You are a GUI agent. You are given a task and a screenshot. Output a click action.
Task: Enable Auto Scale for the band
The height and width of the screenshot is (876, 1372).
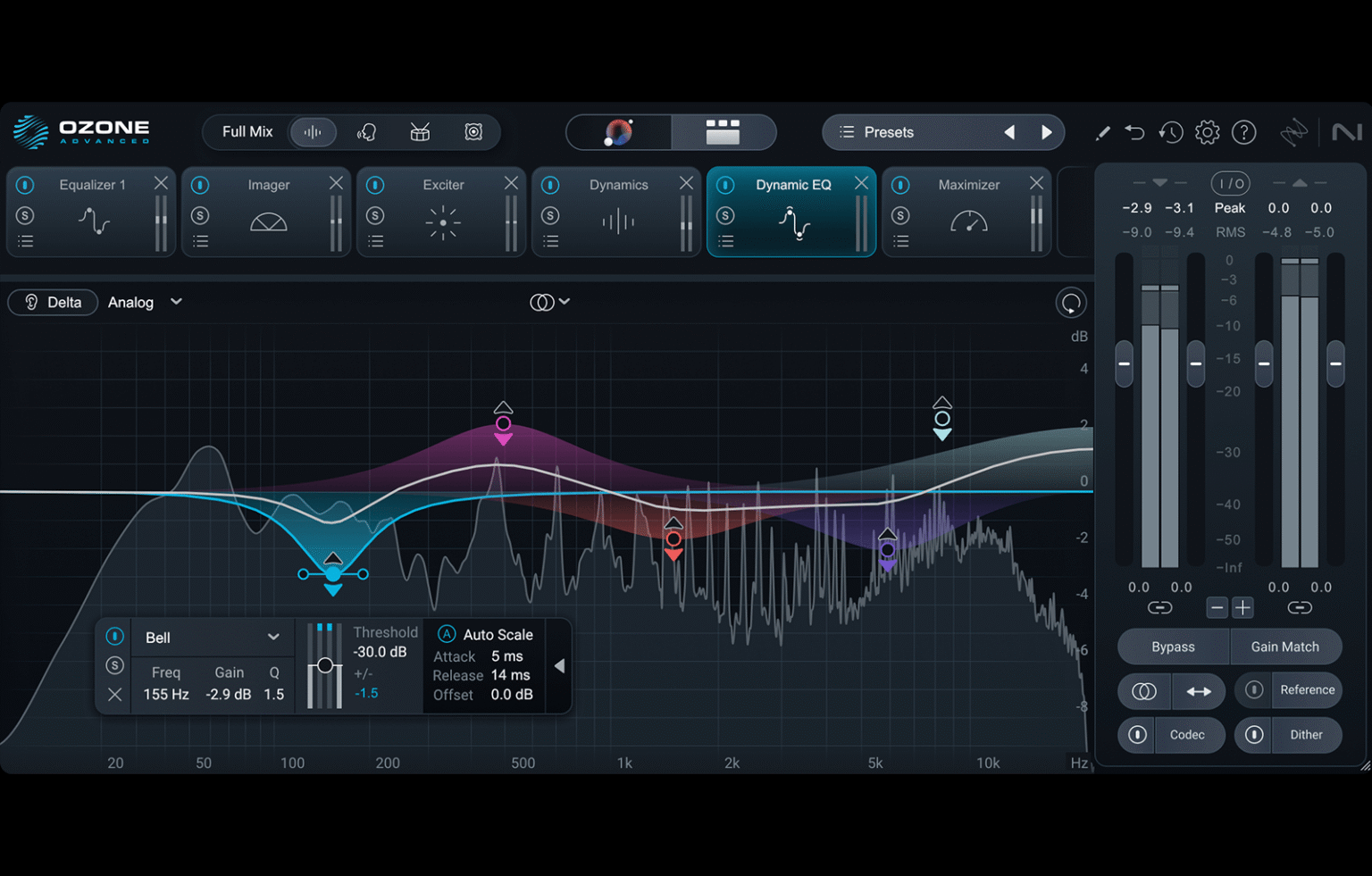pyautogui.click(x=447, y=635)
